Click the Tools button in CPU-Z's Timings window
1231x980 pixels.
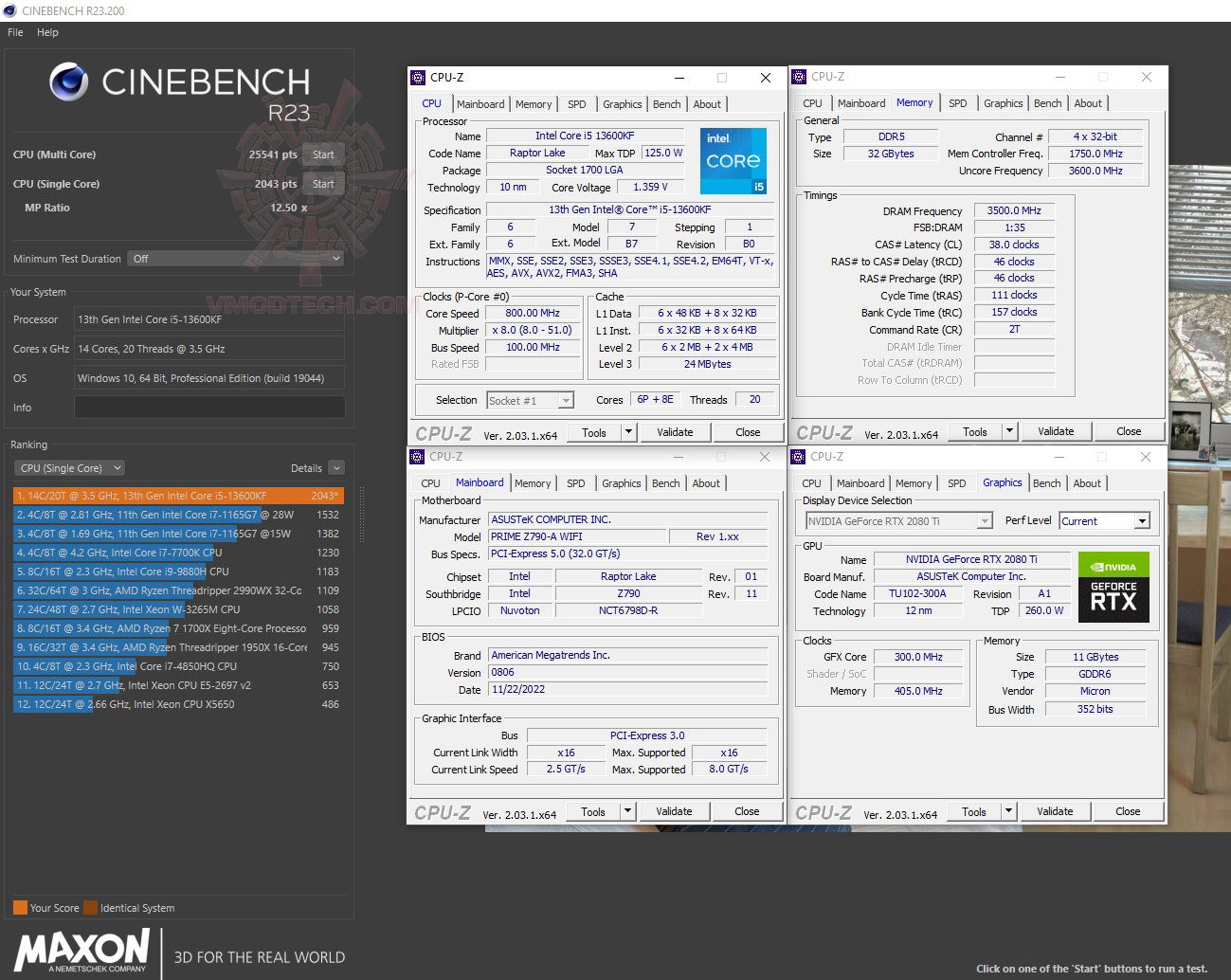[975, 431]
